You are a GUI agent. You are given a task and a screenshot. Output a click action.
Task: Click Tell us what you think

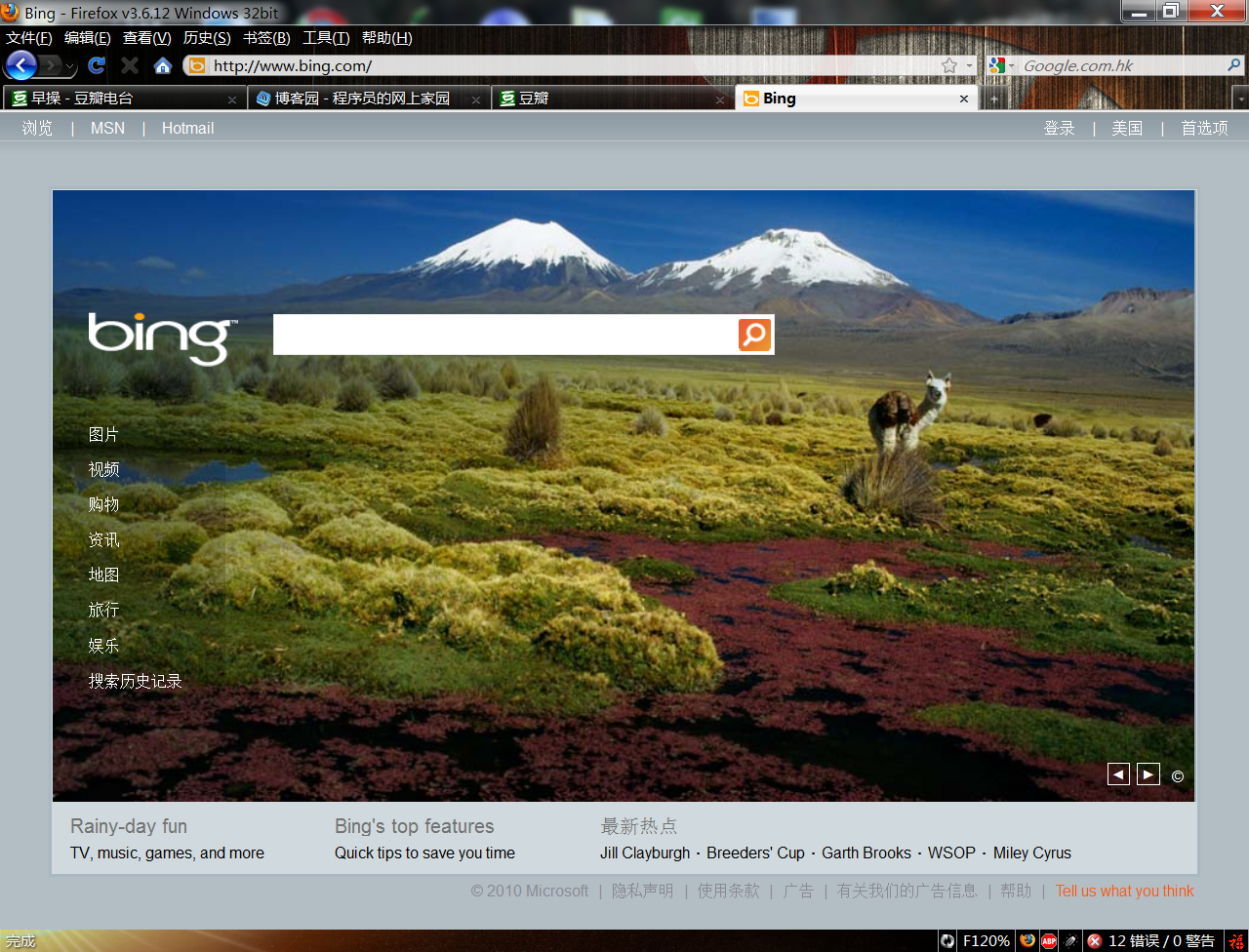click(x=1125, y=891)
